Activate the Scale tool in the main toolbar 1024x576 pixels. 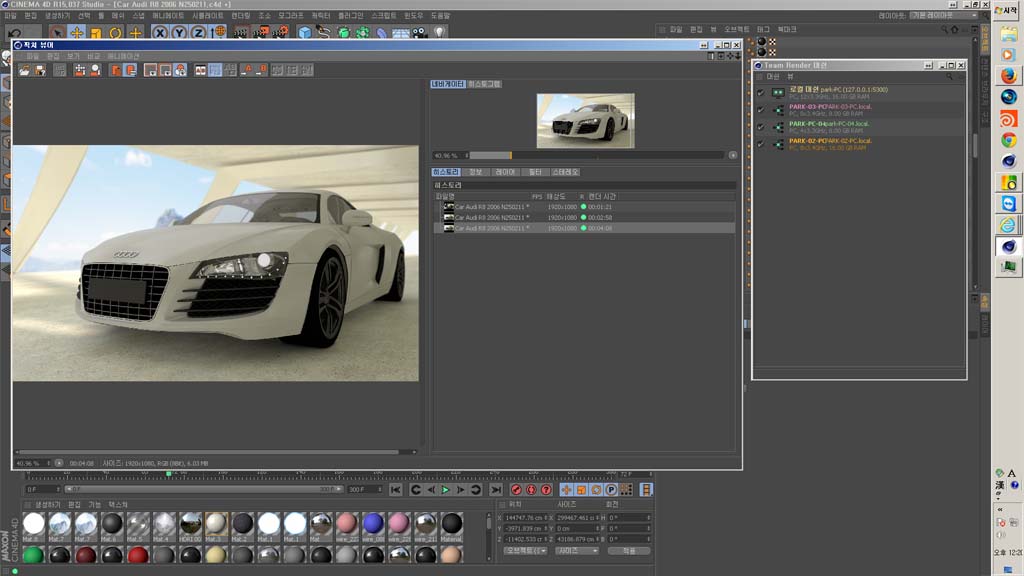coord(96,32)
